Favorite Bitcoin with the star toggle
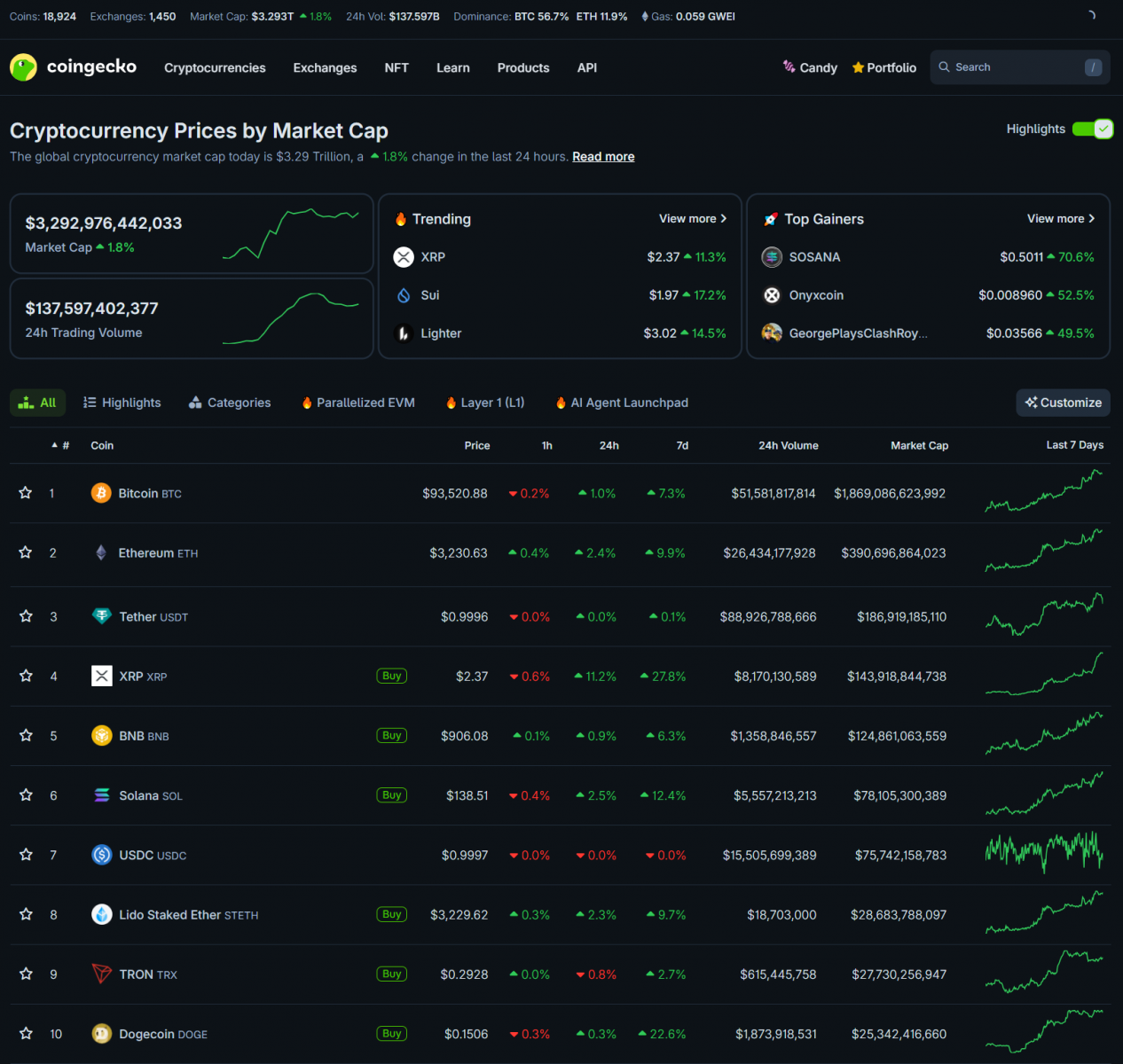The height and width of the screenshot is (1064, 1123). pyautogui.click(x=26, y=493)
